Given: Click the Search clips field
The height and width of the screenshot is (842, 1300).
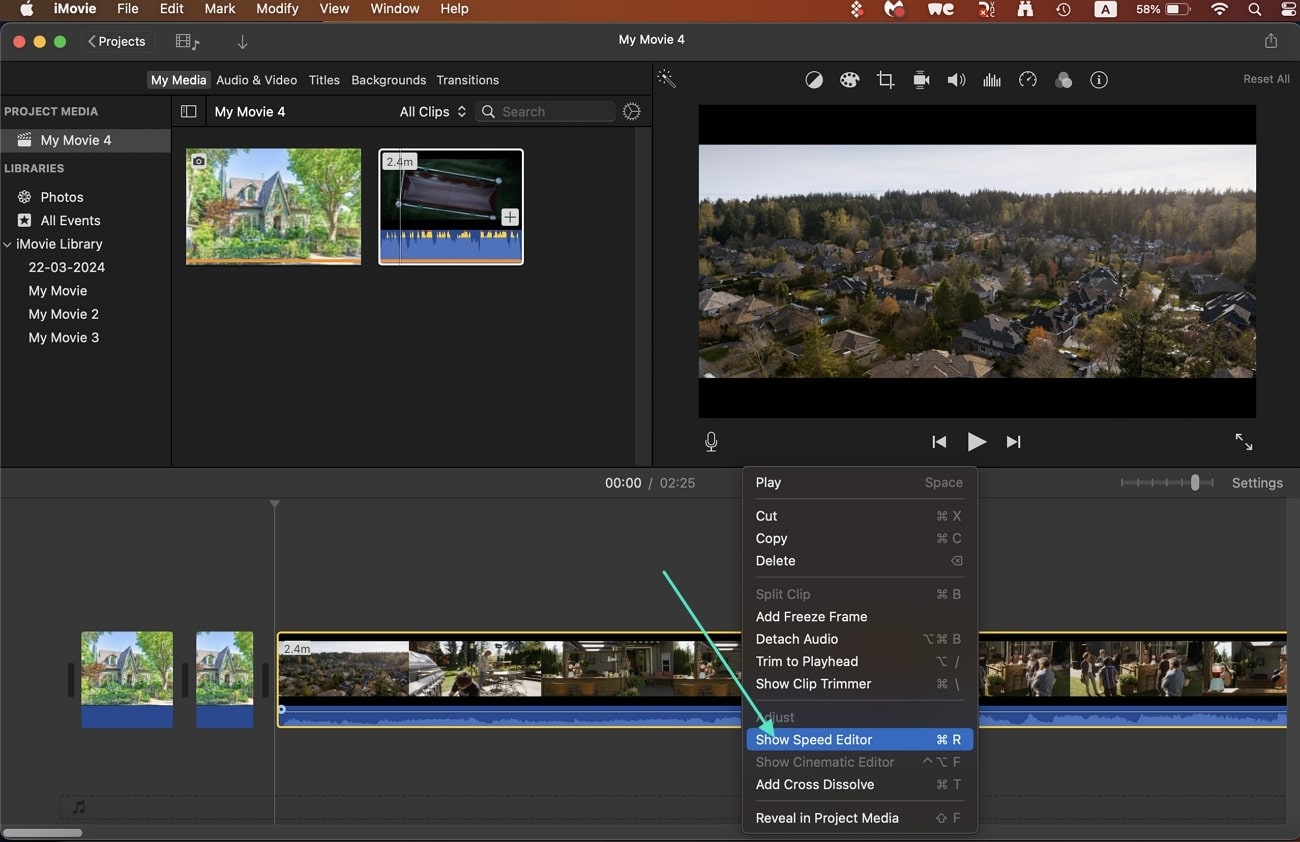Looking at the screenshot, I should point(546,112).
